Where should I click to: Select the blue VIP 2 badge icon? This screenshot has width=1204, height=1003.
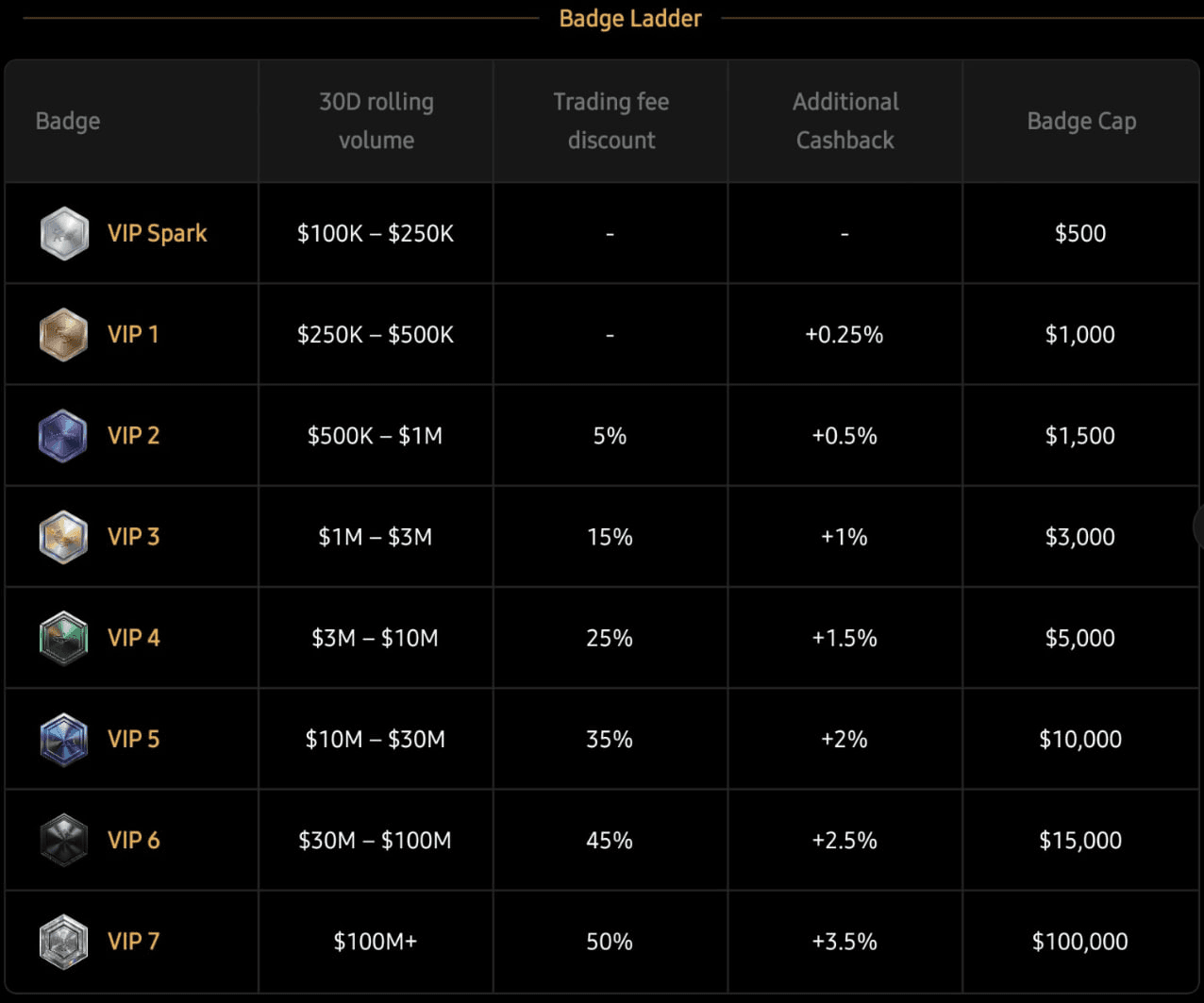pos(64,435)
